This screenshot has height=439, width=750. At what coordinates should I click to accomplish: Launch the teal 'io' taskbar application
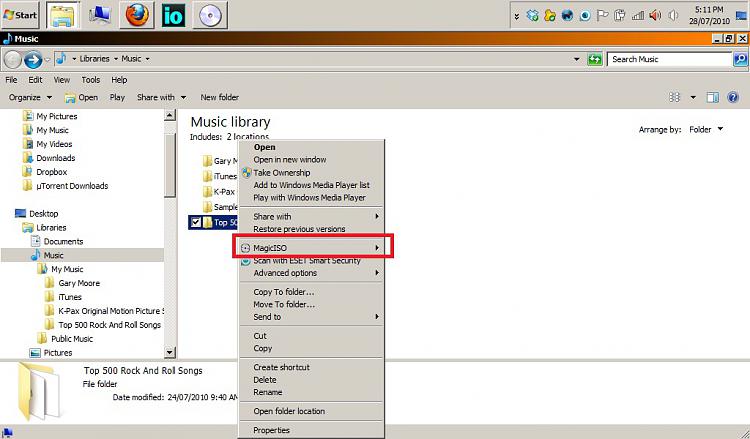(173, 15)
